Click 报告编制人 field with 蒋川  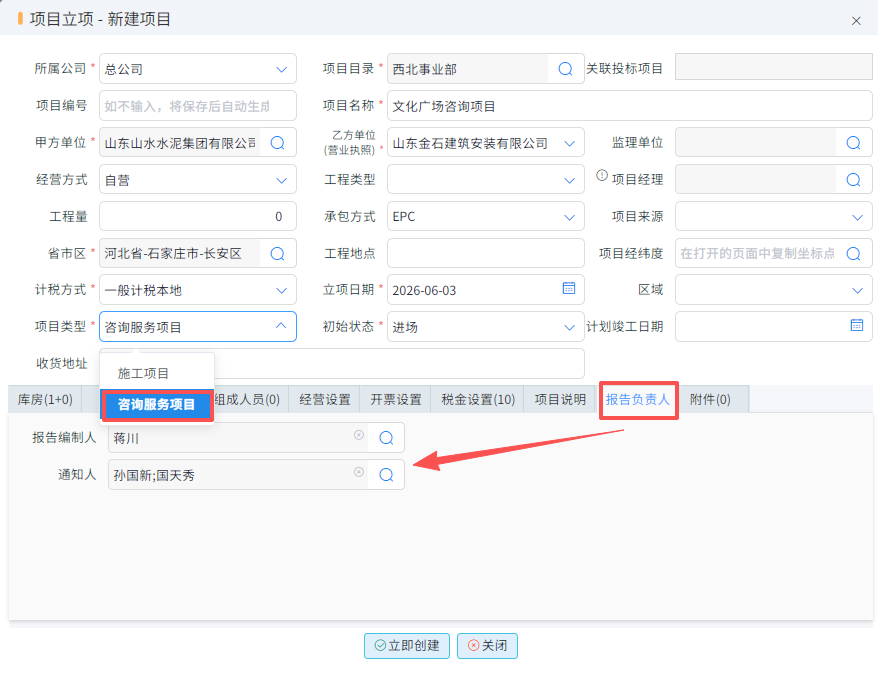click(238, 438)
